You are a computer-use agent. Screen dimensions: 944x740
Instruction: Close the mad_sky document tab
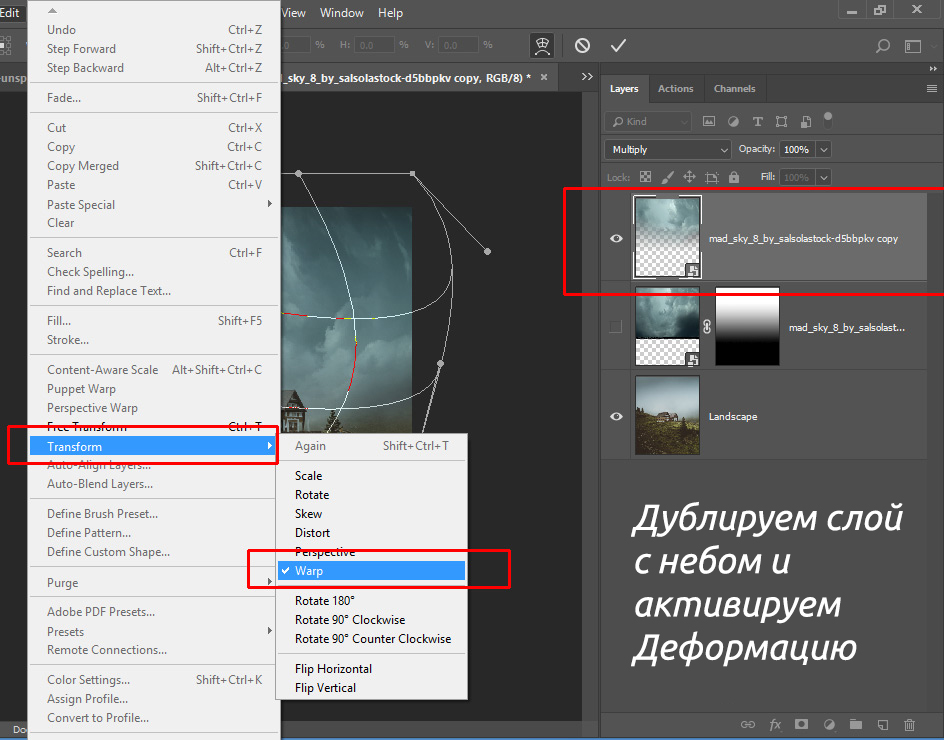544,77
